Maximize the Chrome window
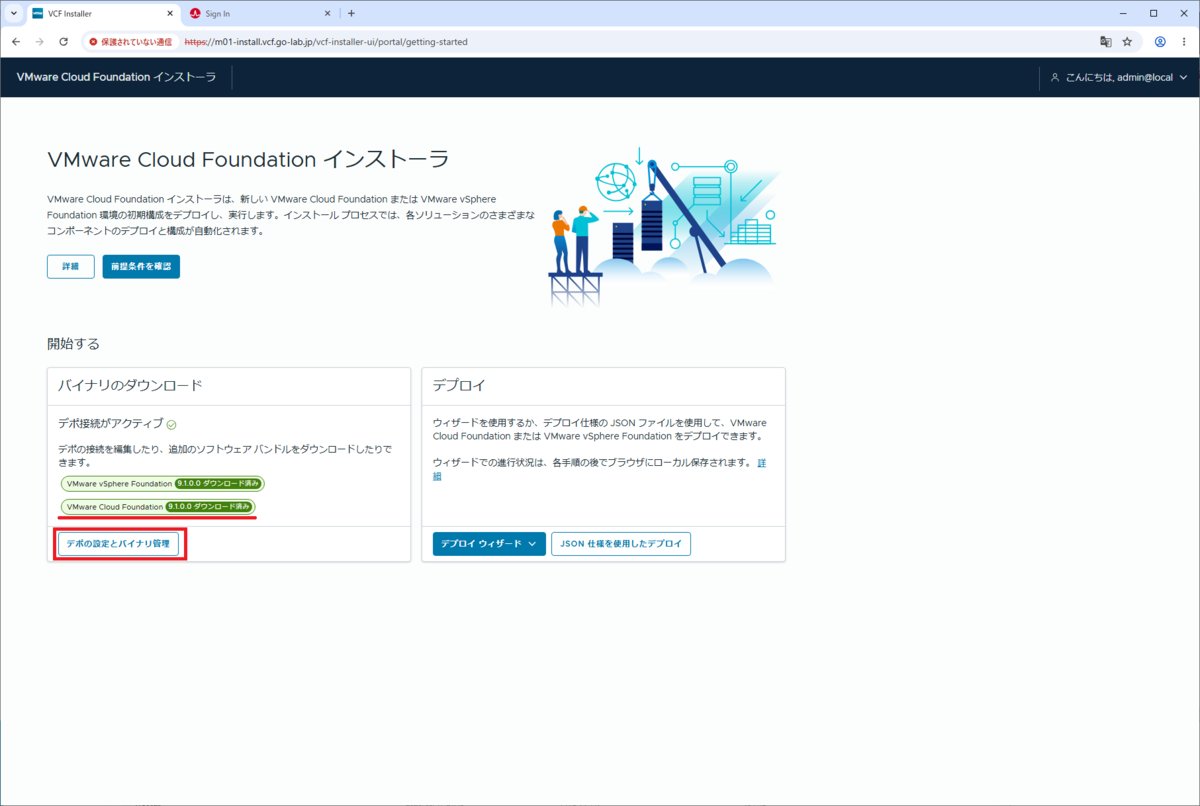 point(1153,13)
